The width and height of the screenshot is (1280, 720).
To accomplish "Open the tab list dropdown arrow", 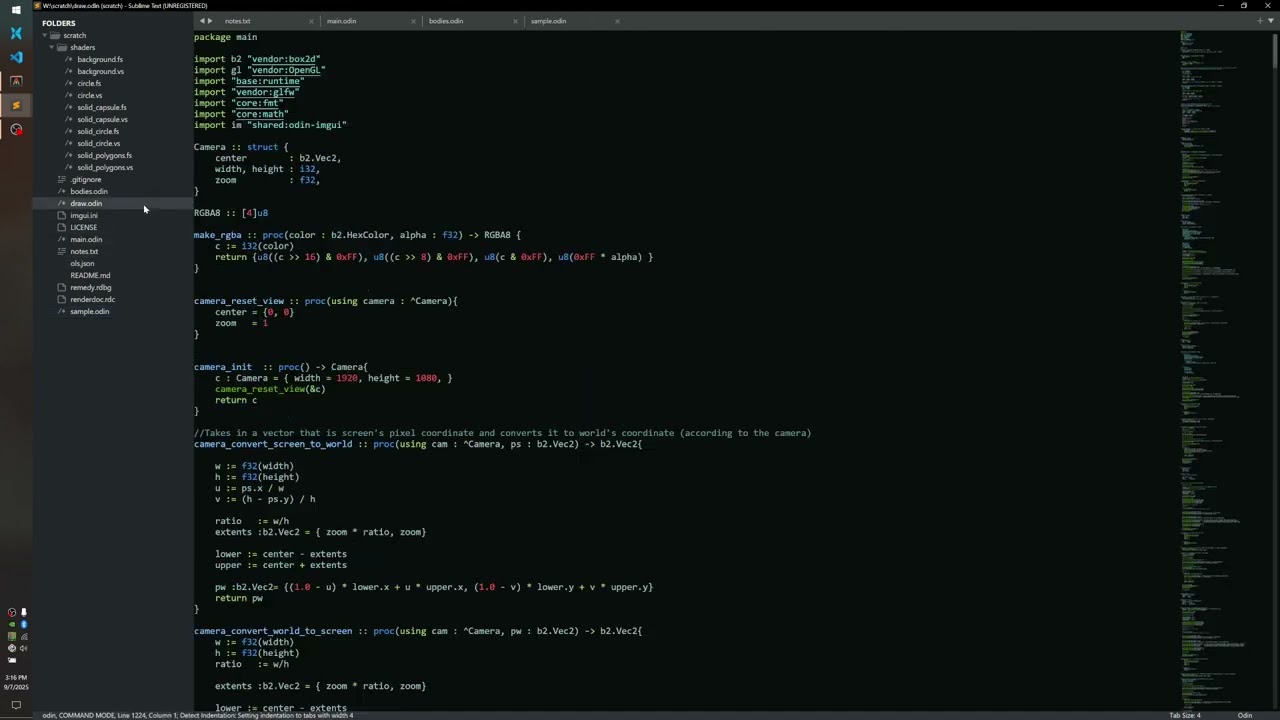I will point(1270,21).
